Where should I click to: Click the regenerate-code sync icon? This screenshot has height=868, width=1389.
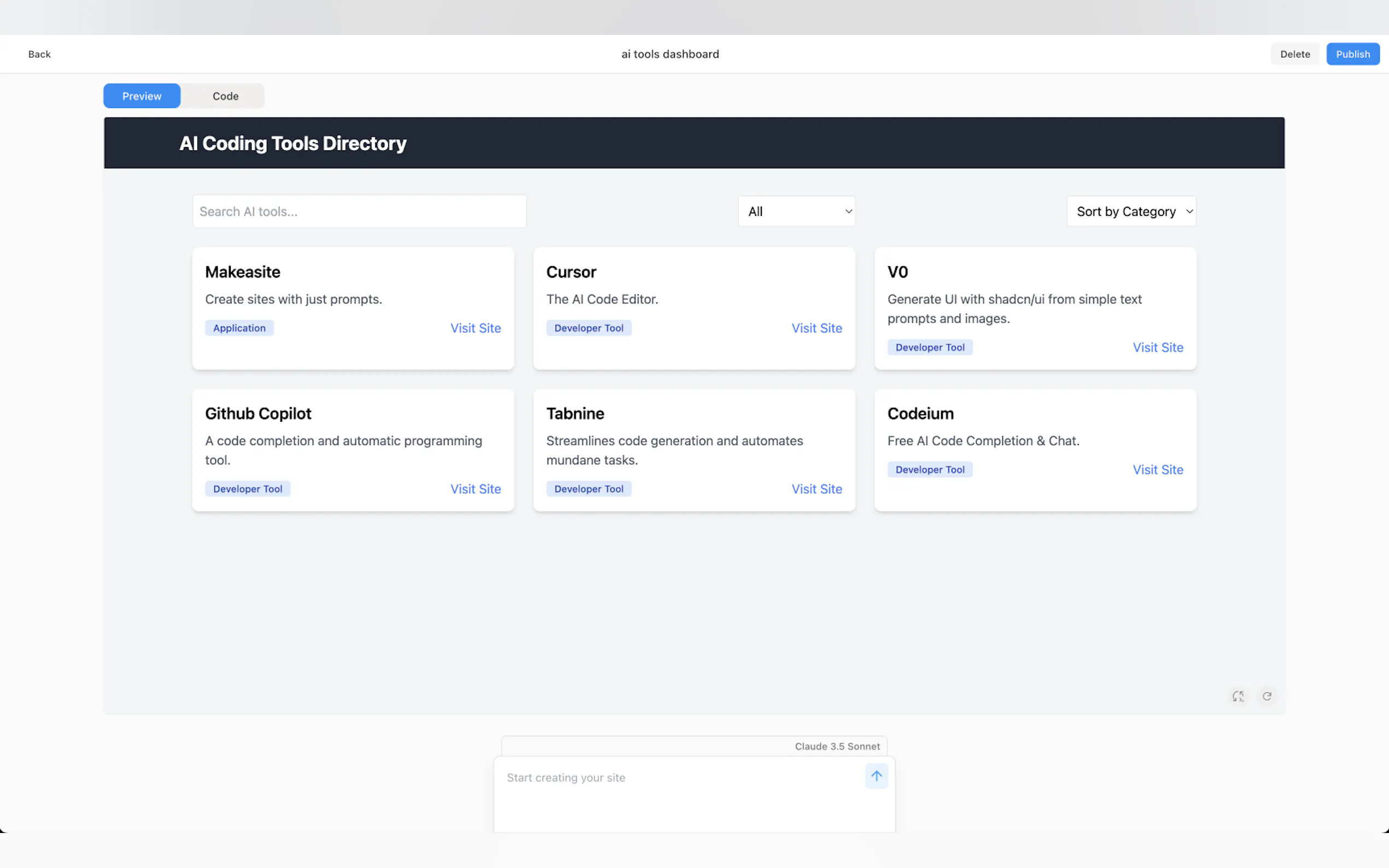tap(1238, 696)
